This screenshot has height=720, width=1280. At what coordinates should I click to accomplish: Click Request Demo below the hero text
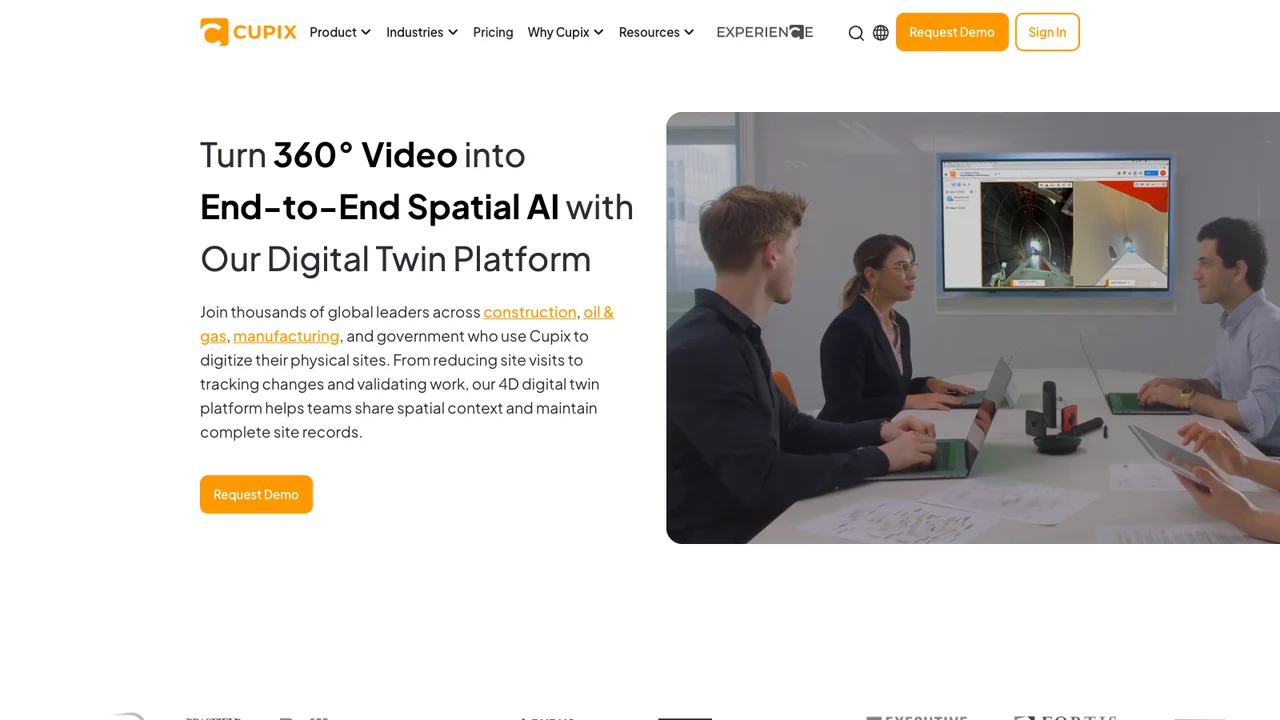[256, 494]
